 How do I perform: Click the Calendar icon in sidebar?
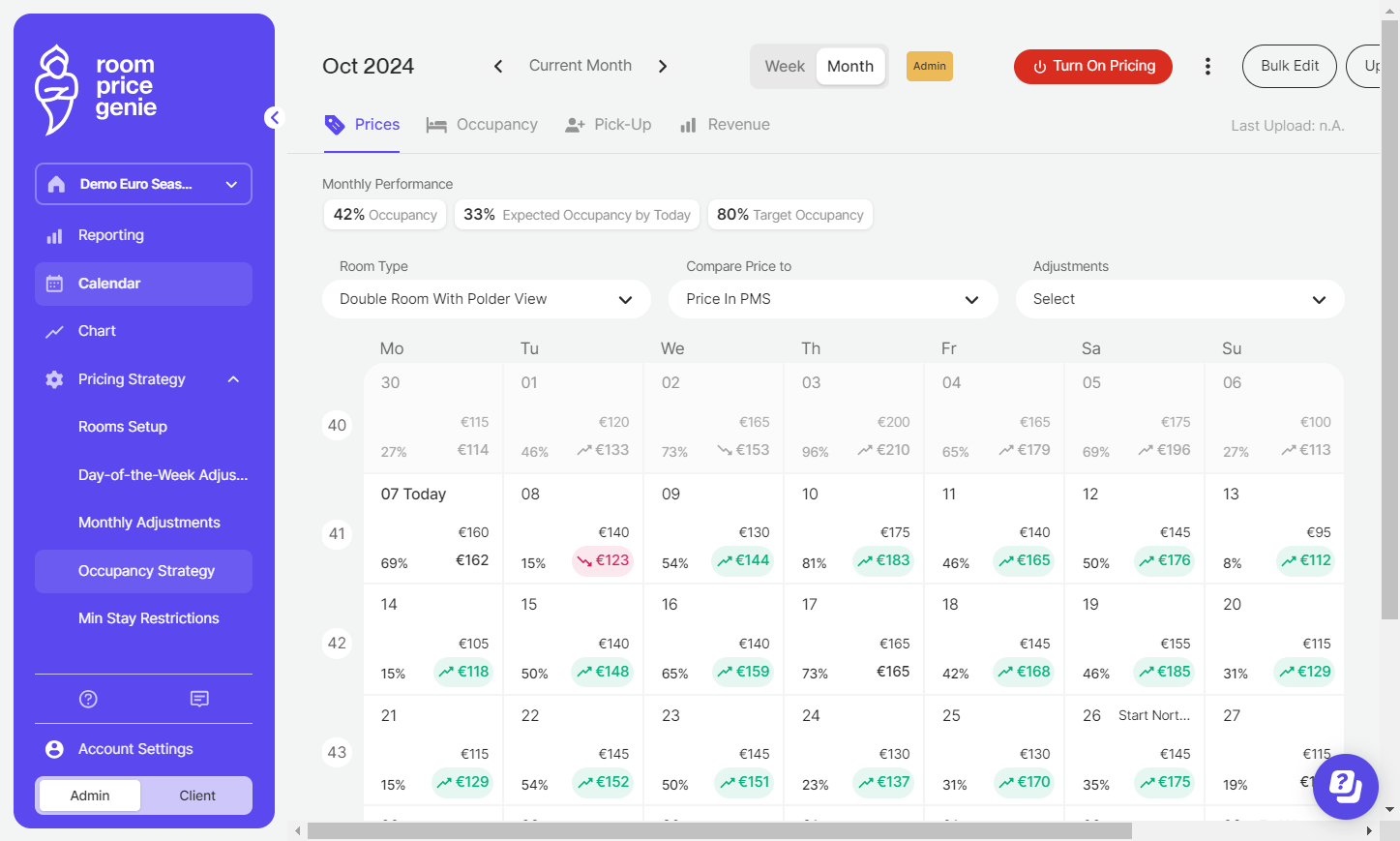click(x=54, y=284)
